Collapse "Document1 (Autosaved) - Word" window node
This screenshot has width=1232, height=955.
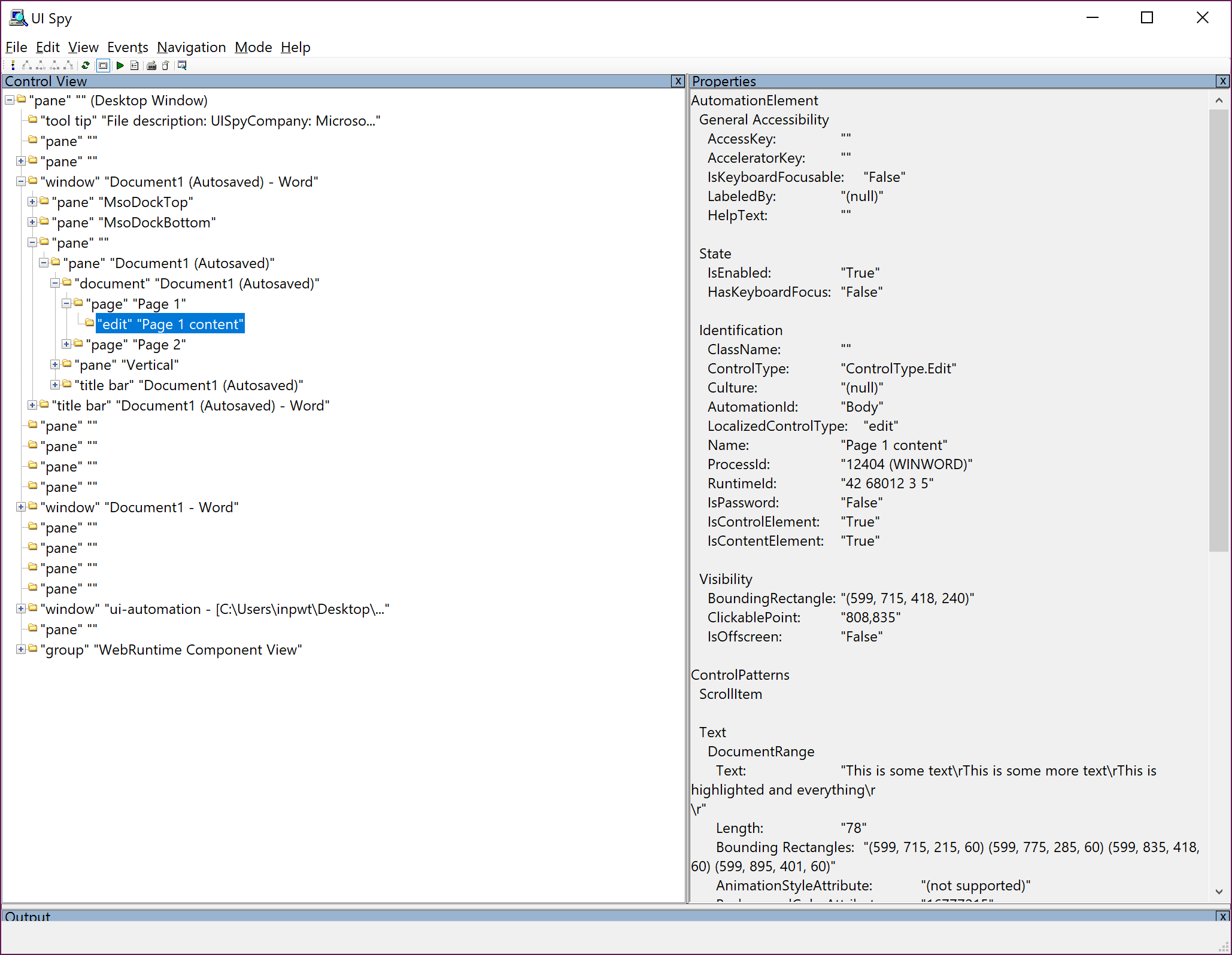pos(21,181)
